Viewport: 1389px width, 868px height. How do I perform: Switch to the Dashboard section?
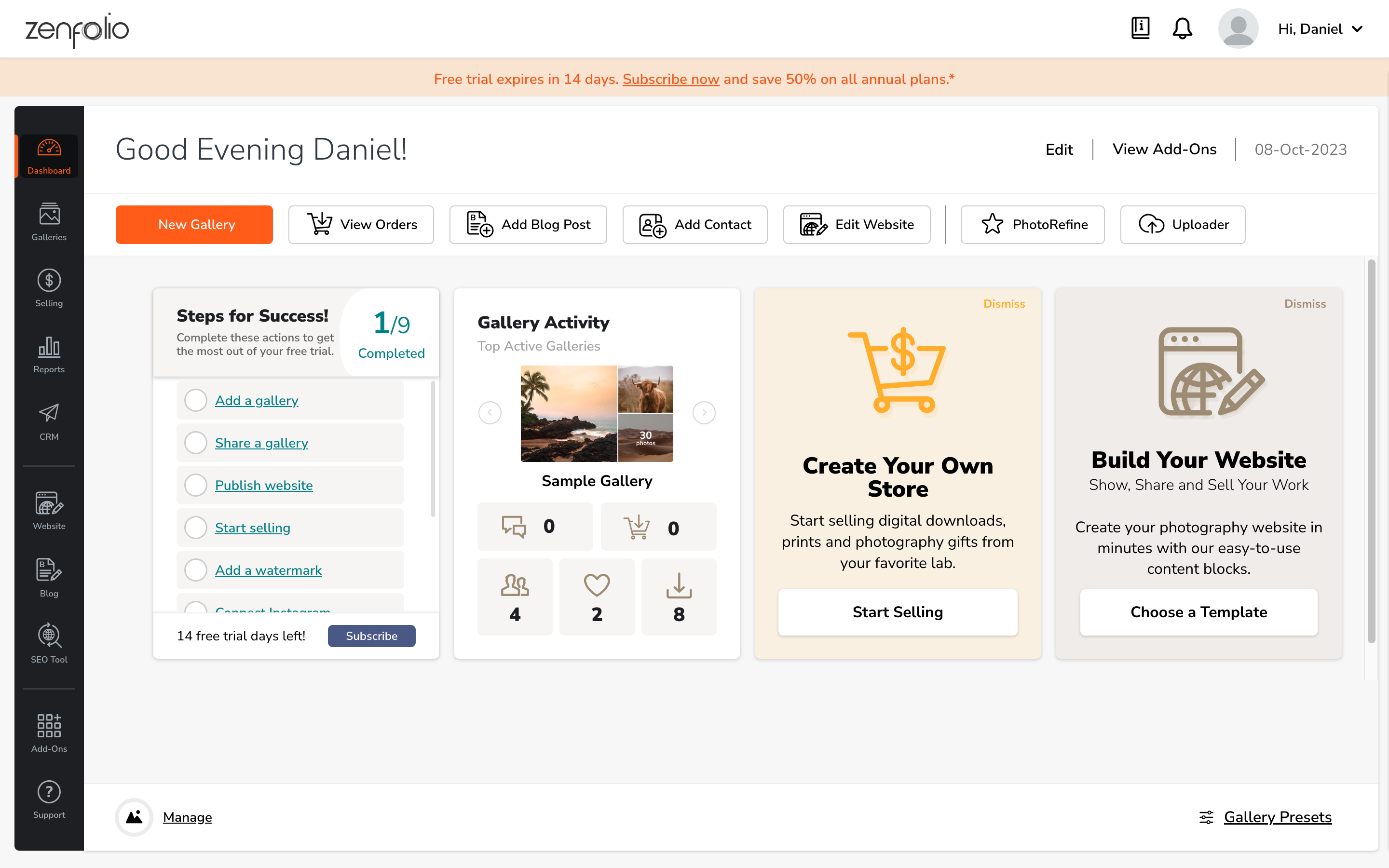point(48,156)
